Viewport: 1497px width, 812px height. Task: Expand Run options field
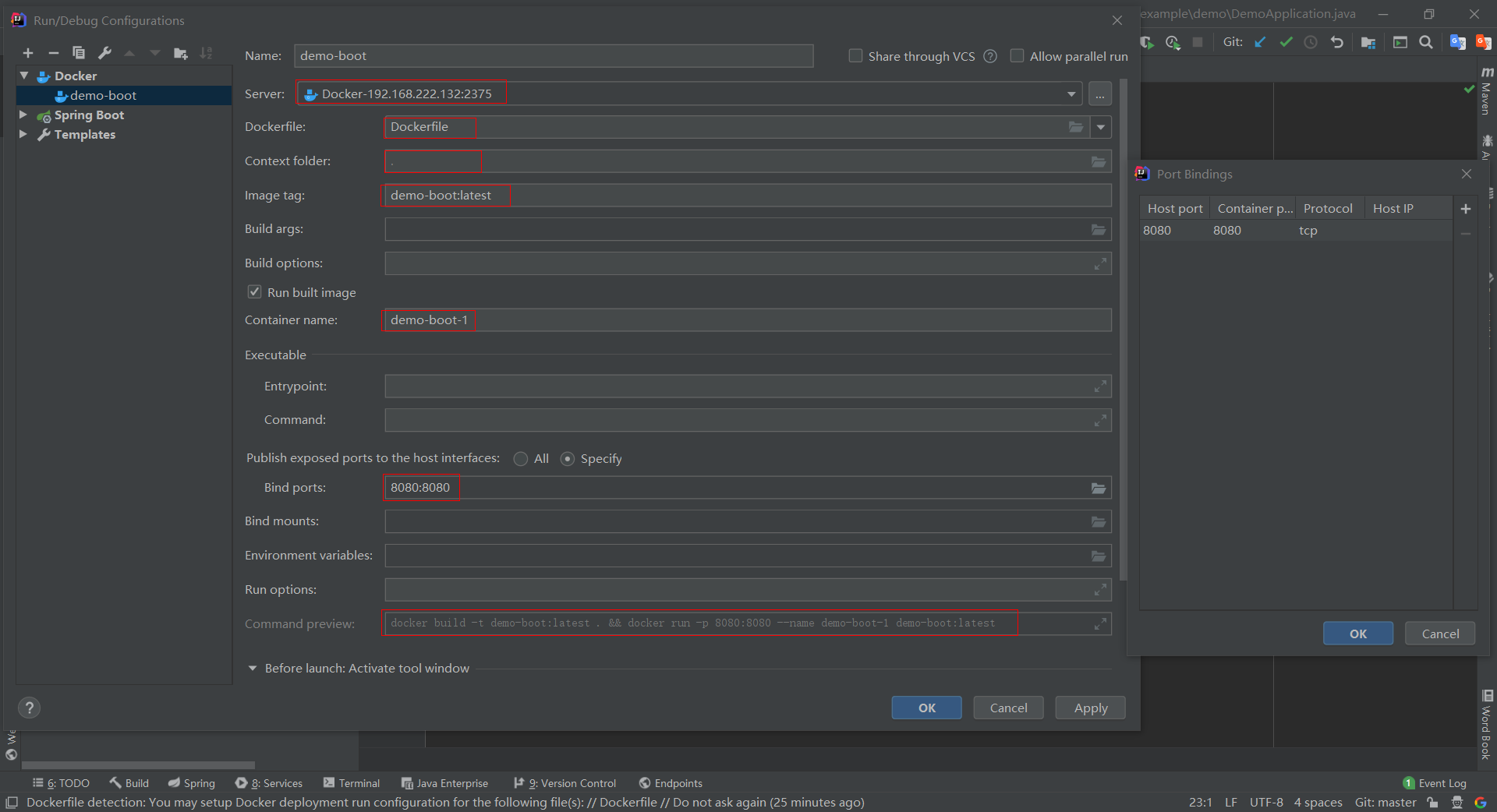[1100, 590]
